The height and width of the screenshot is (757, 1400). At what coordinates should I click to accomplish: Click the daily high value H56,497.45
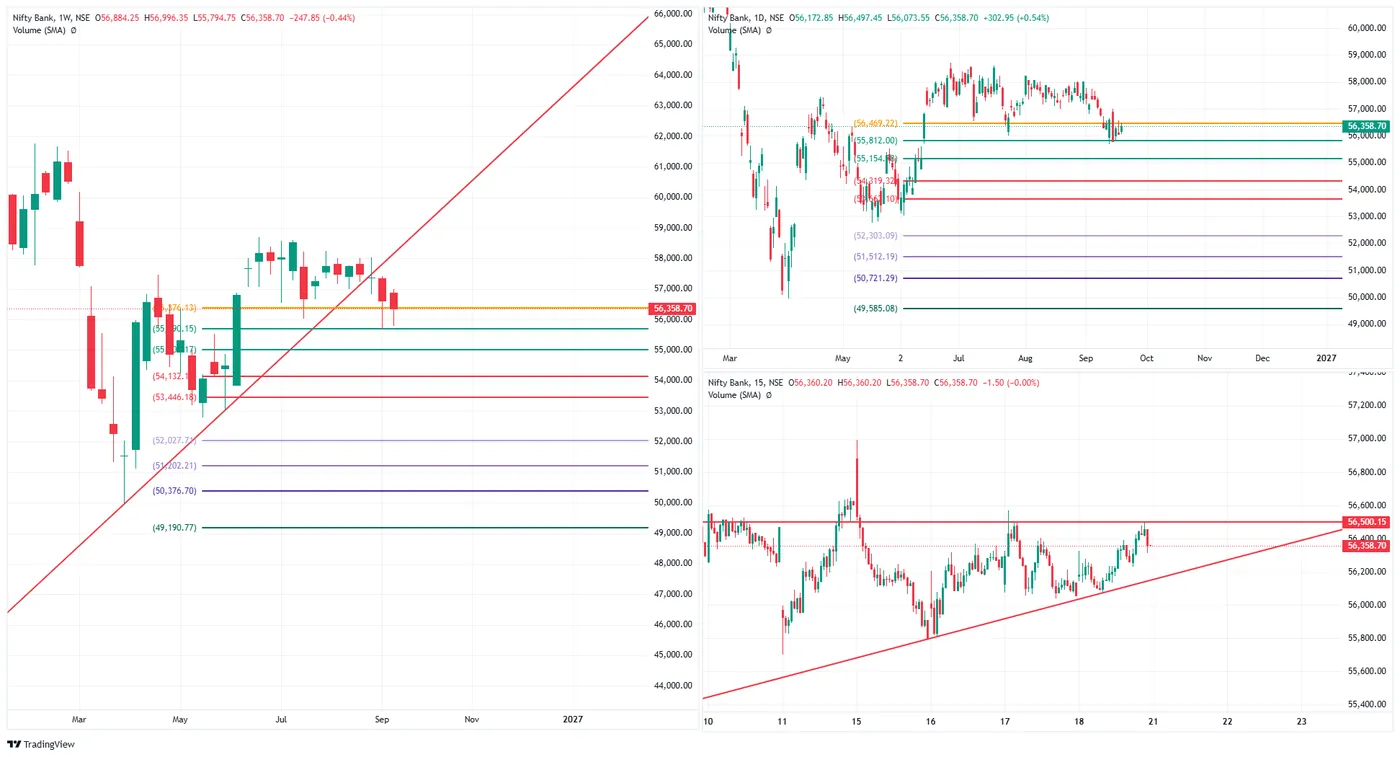(x=862, y=18)
